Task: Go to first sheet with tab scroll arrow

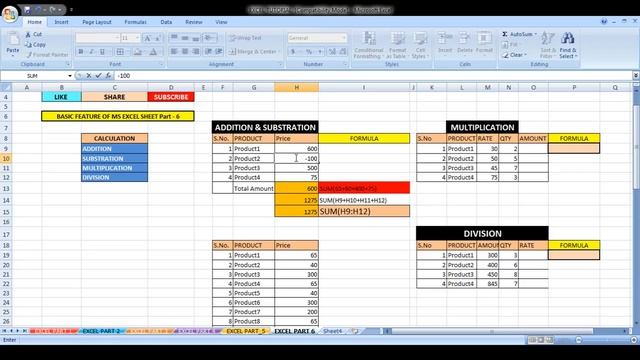Action: pos(4,331)
